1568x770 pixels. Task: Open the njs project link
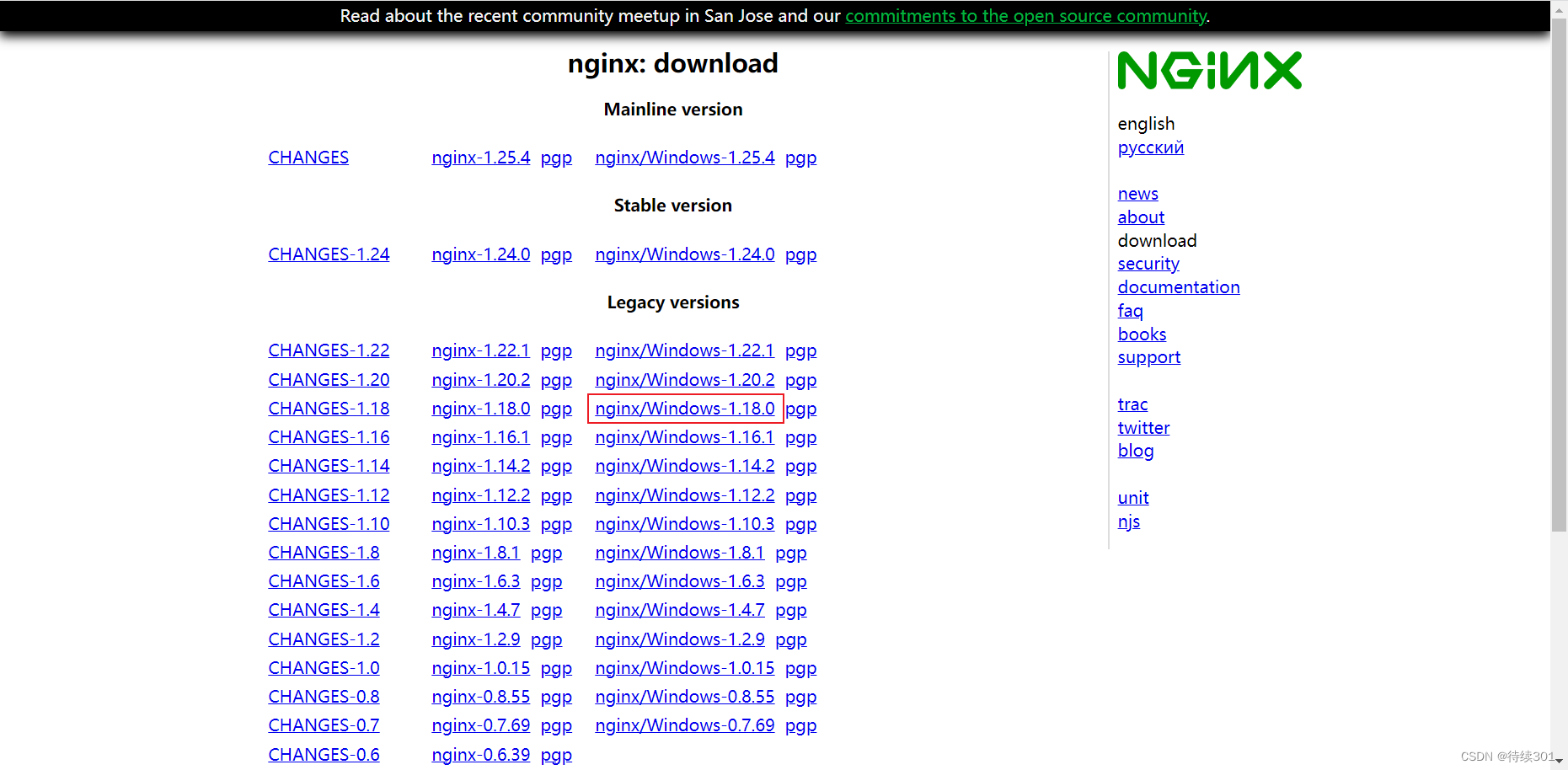click(x=1129, y=522)
